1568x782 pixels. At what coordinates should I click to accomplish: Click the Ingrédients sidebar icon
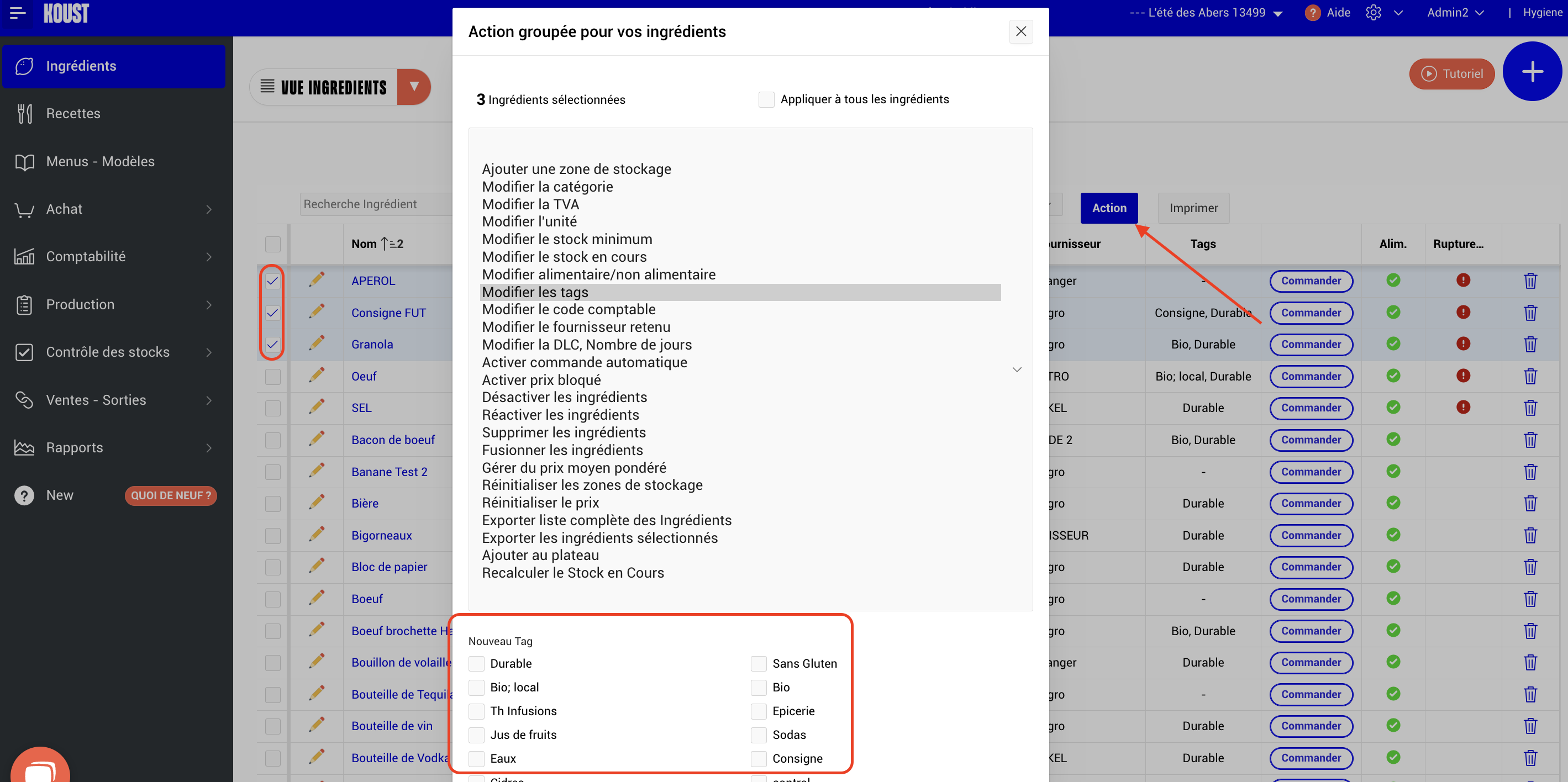24,66
